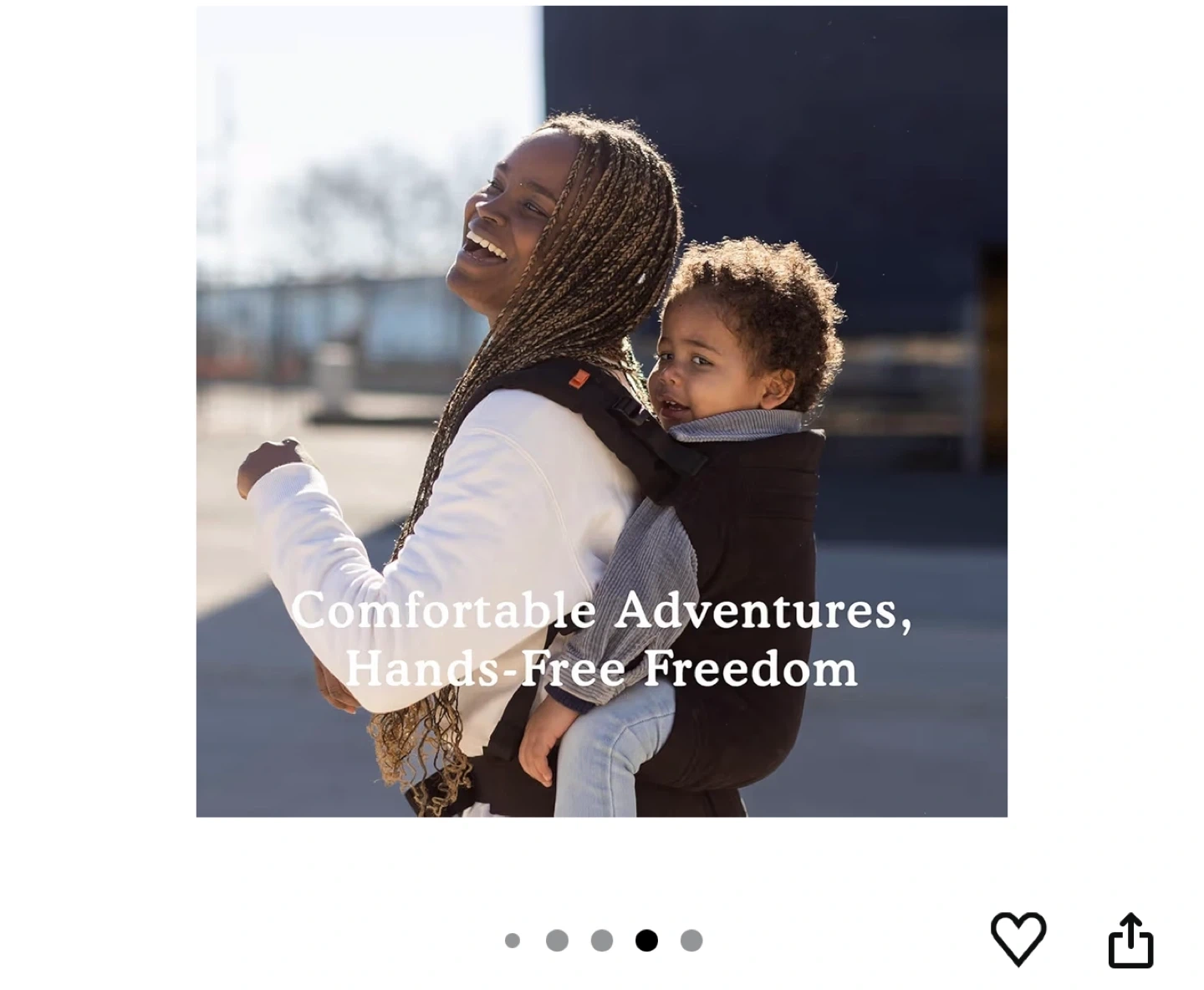The image size is (1204, 990).
Task: Click the woman's raised hand
Action: (x=269, y=465)
